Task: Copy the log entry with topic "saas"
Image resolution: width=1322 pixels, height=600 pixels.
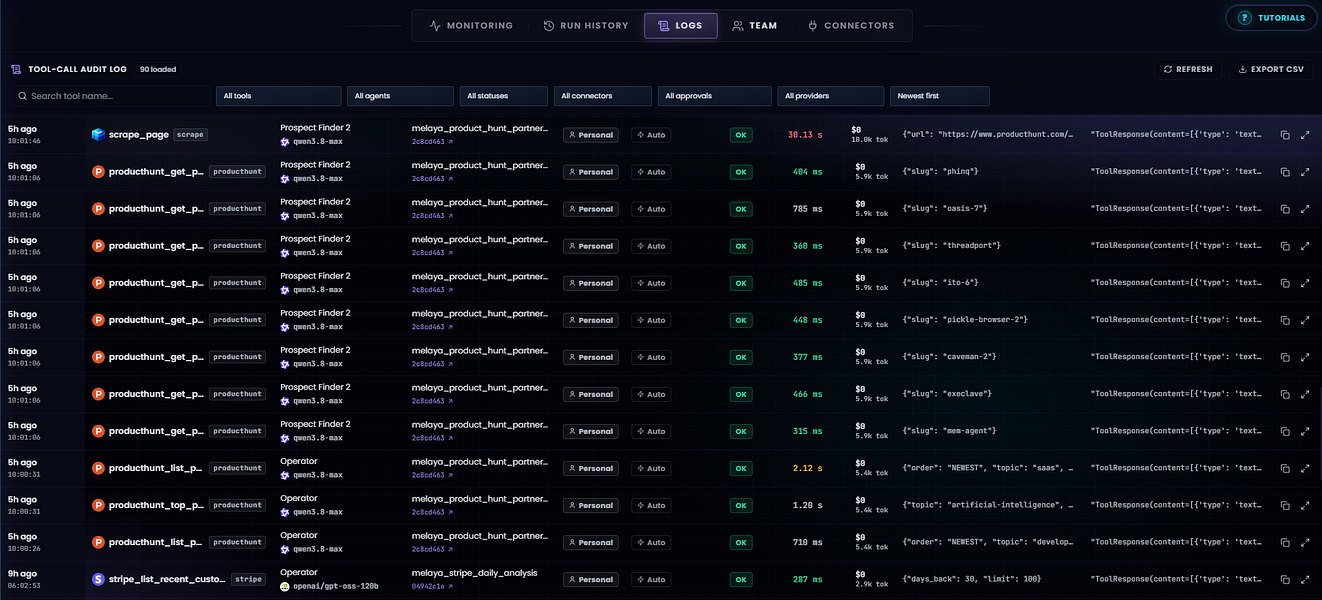Action: tap(1285, 468)
